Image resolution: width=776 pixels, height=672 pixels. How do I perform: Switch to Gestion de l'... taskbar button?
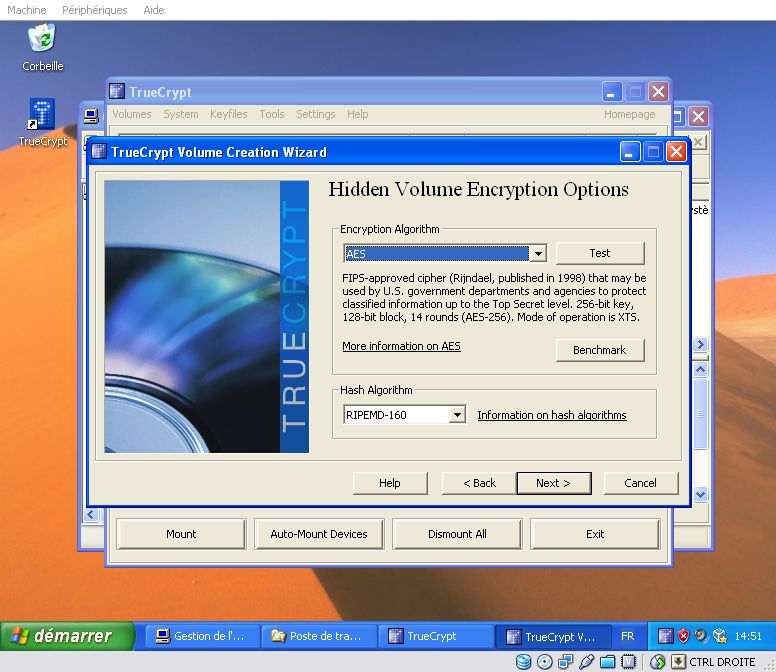click(202, 636)
